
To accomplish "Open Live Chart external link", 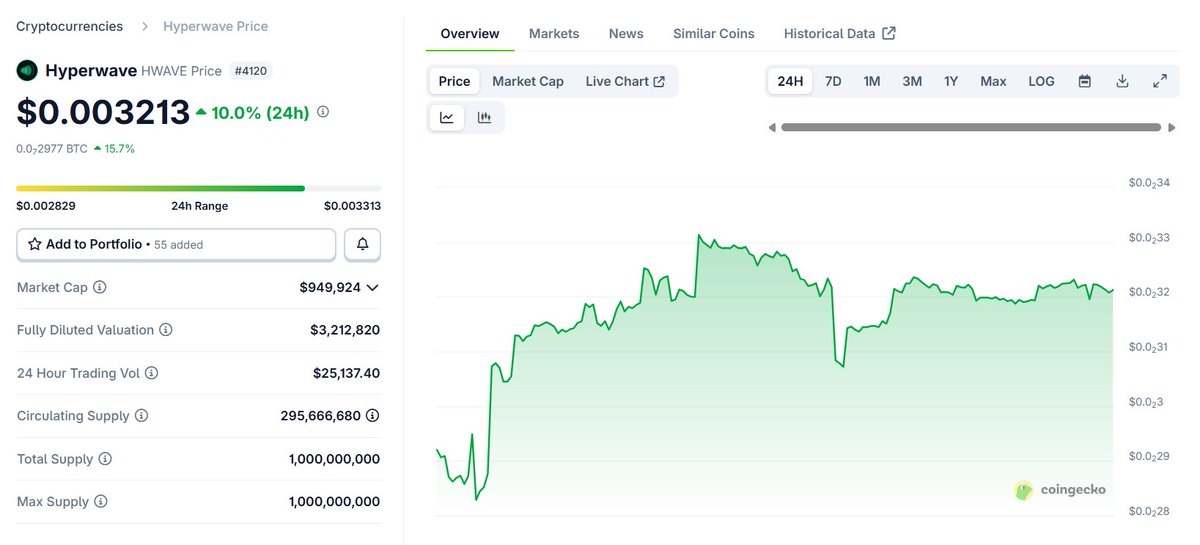I will pyautogui.click(x=625, y=81).
